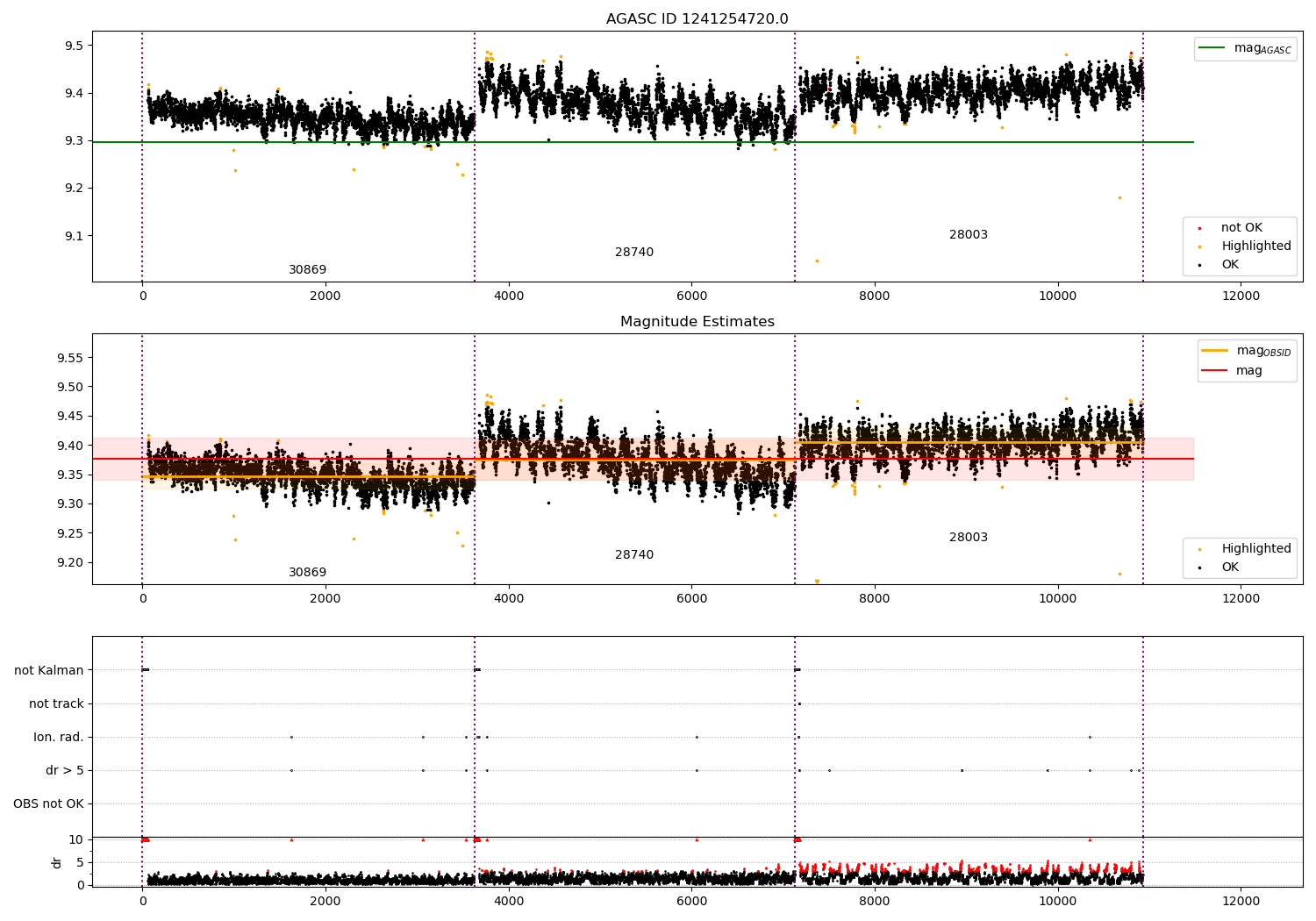1316x921 pixels.
Task: Click x-axis tick 12000 in bottom plot
Action: (x=1241, y=902)
